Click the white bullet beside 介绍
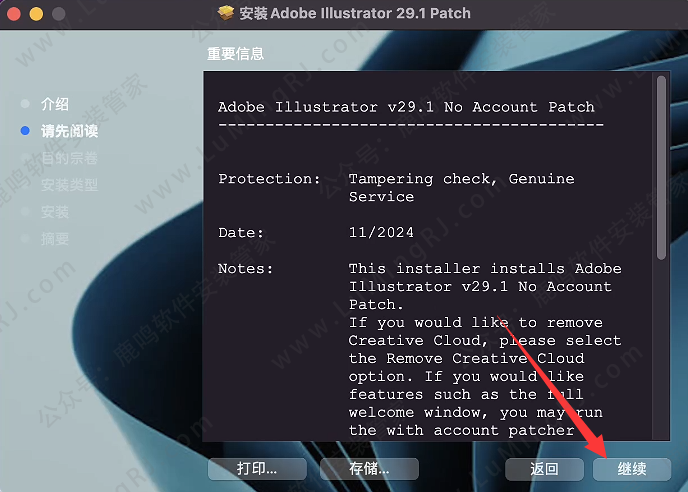The height and width of the screenshot is (492, 688). (25, 104)
